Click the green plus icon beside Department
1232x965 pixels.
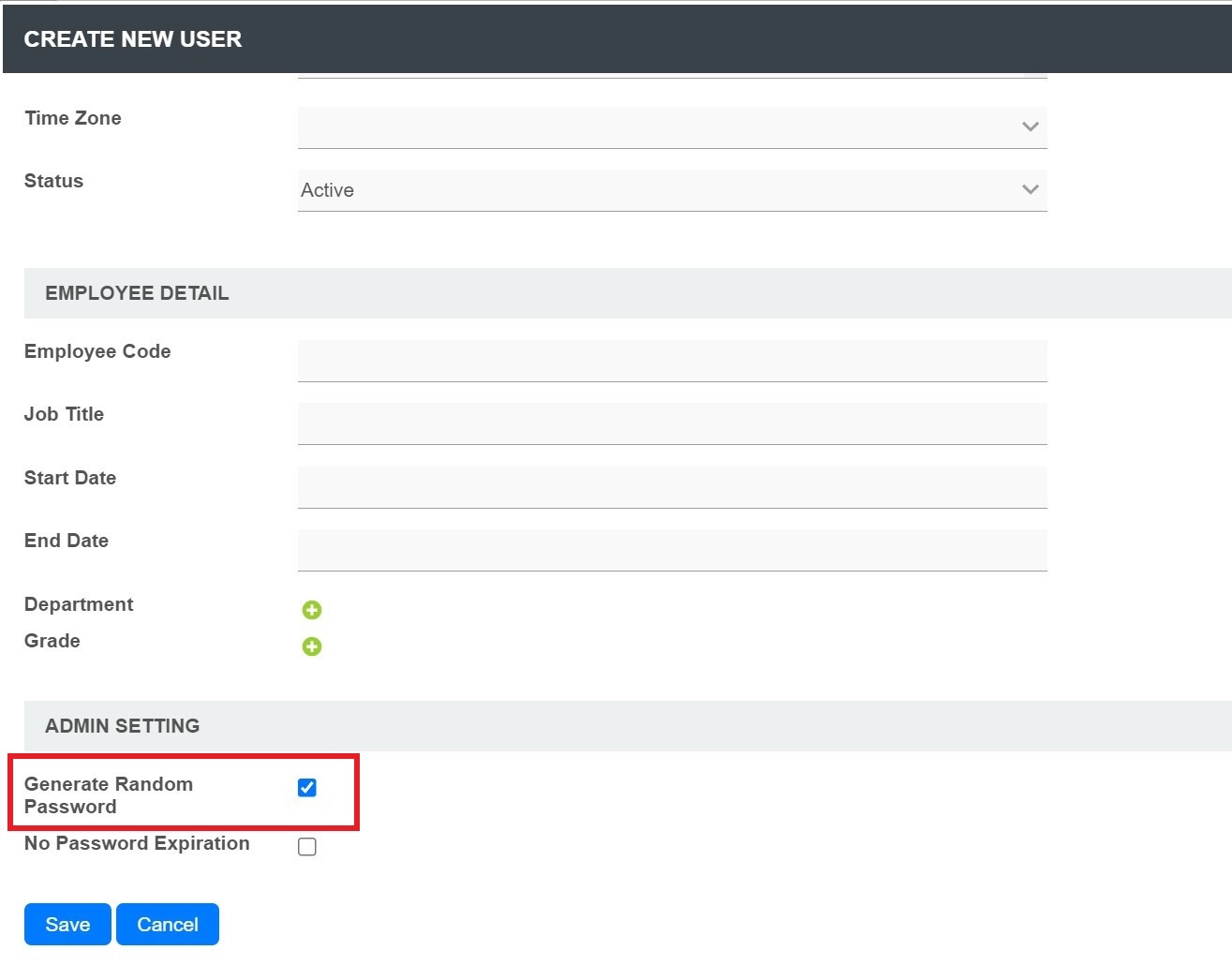click(x=312, y=610)
